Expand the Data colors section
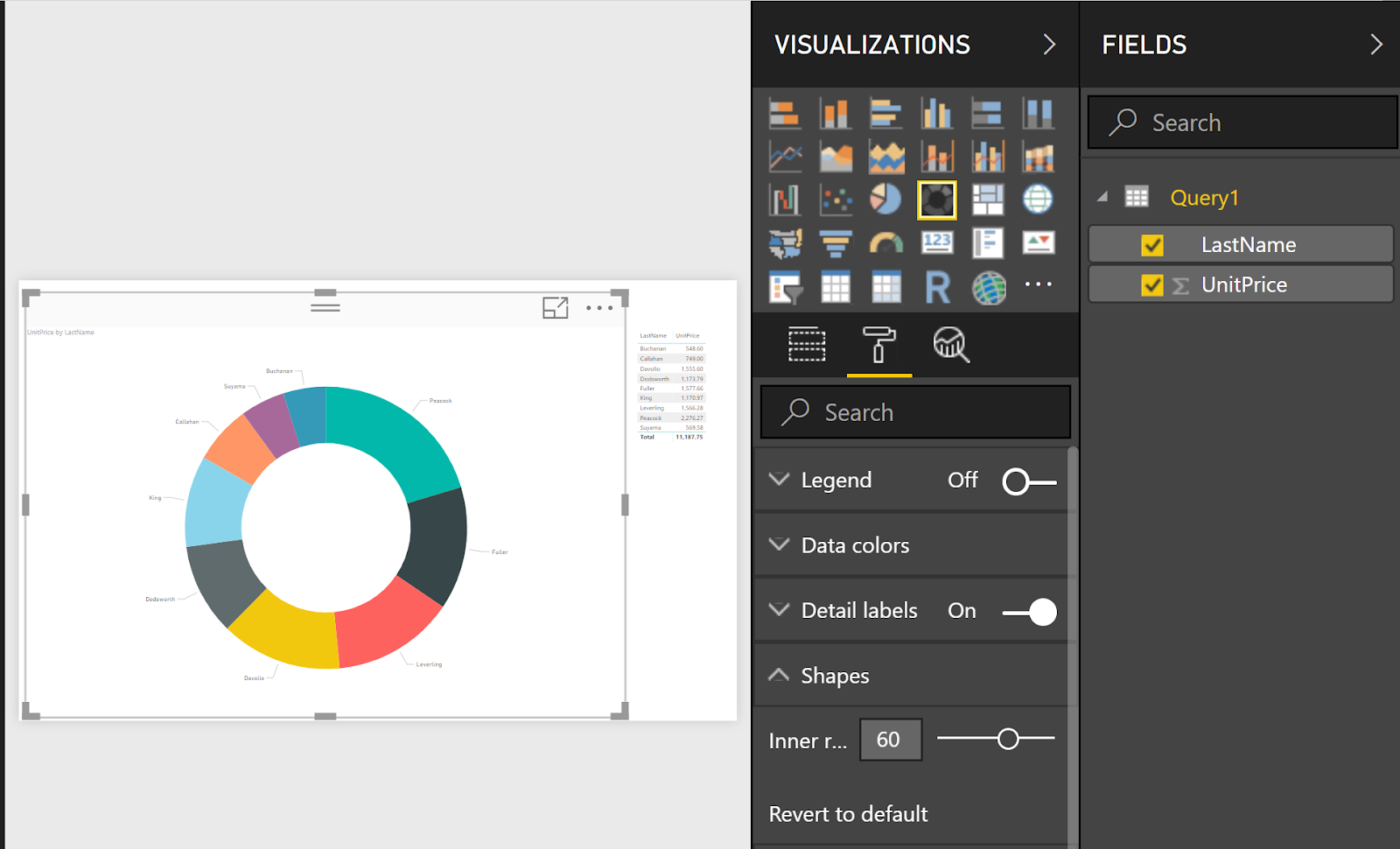This screenshot has height=849, width=1400. (780, 544)
